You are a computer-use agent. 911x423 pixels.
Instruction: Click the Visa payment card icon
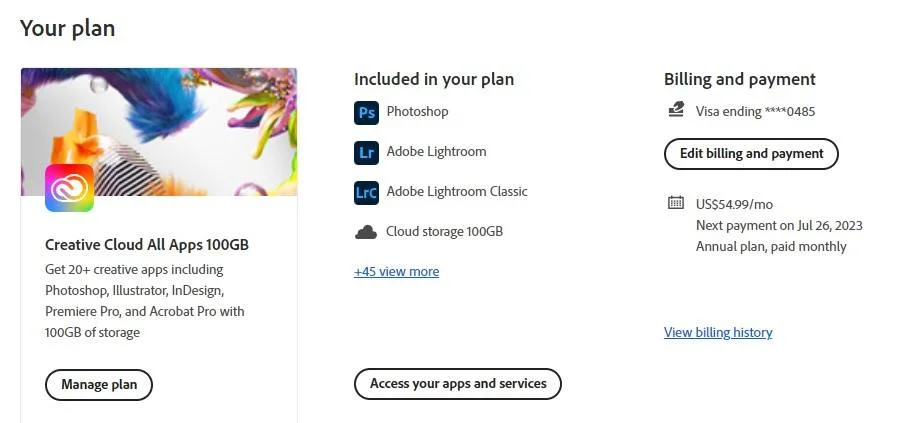pyautogui.click(x=676, y=110)
